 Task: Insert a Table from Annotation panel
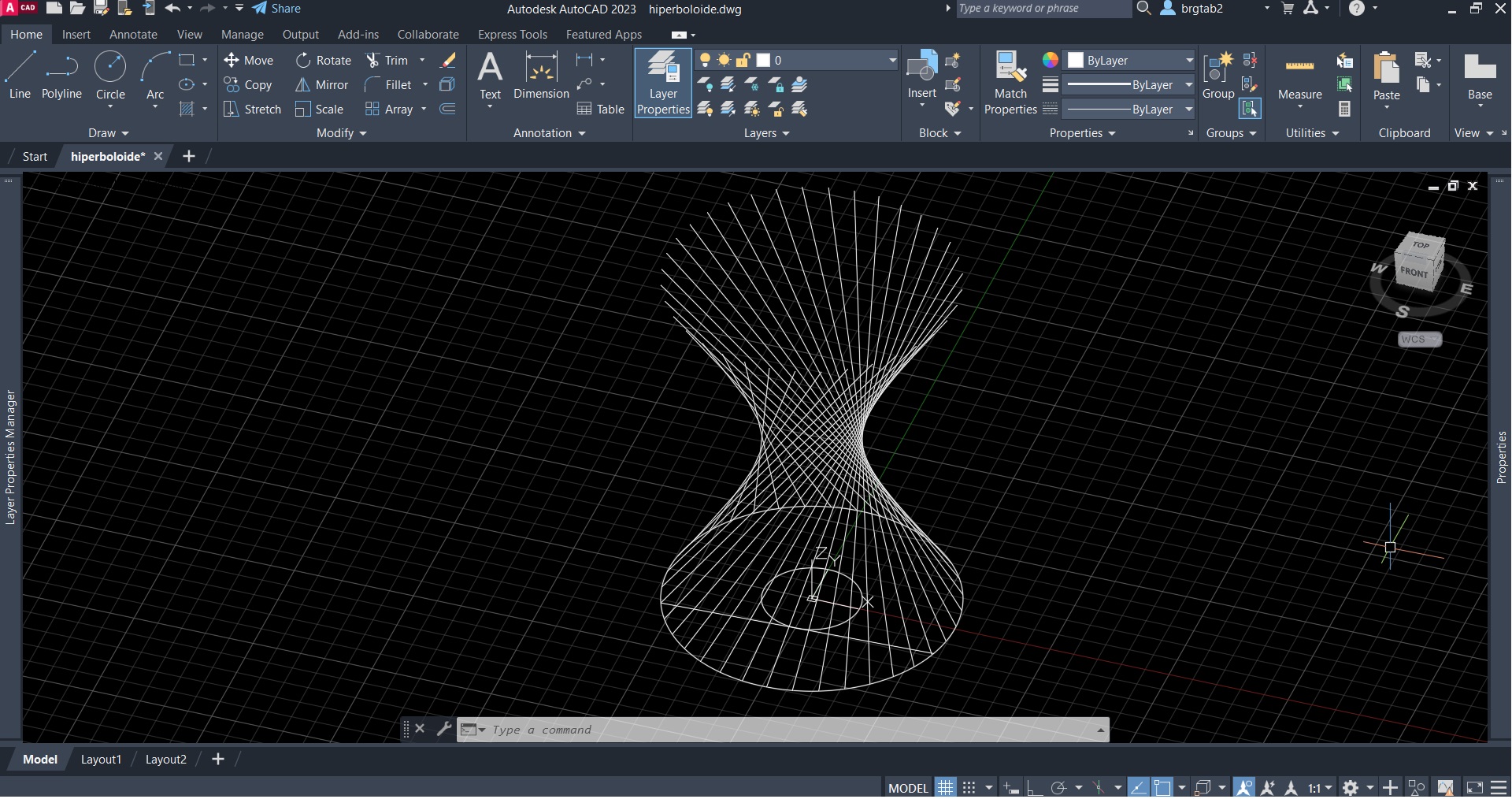coord(600,110)
